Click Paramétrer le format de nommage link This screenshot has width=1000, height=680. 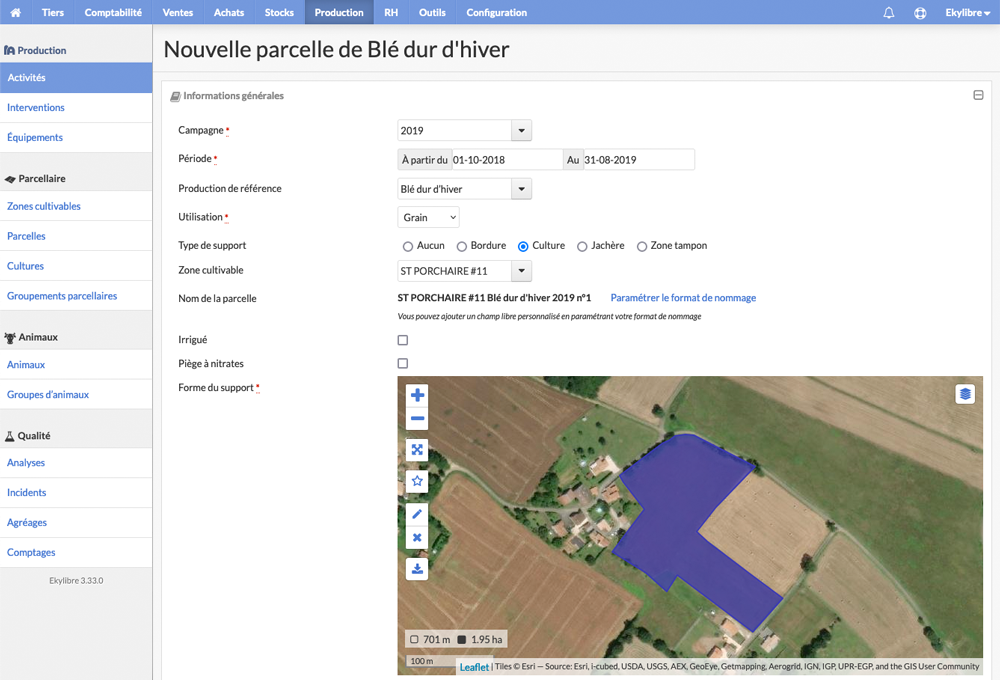point(683,298)
